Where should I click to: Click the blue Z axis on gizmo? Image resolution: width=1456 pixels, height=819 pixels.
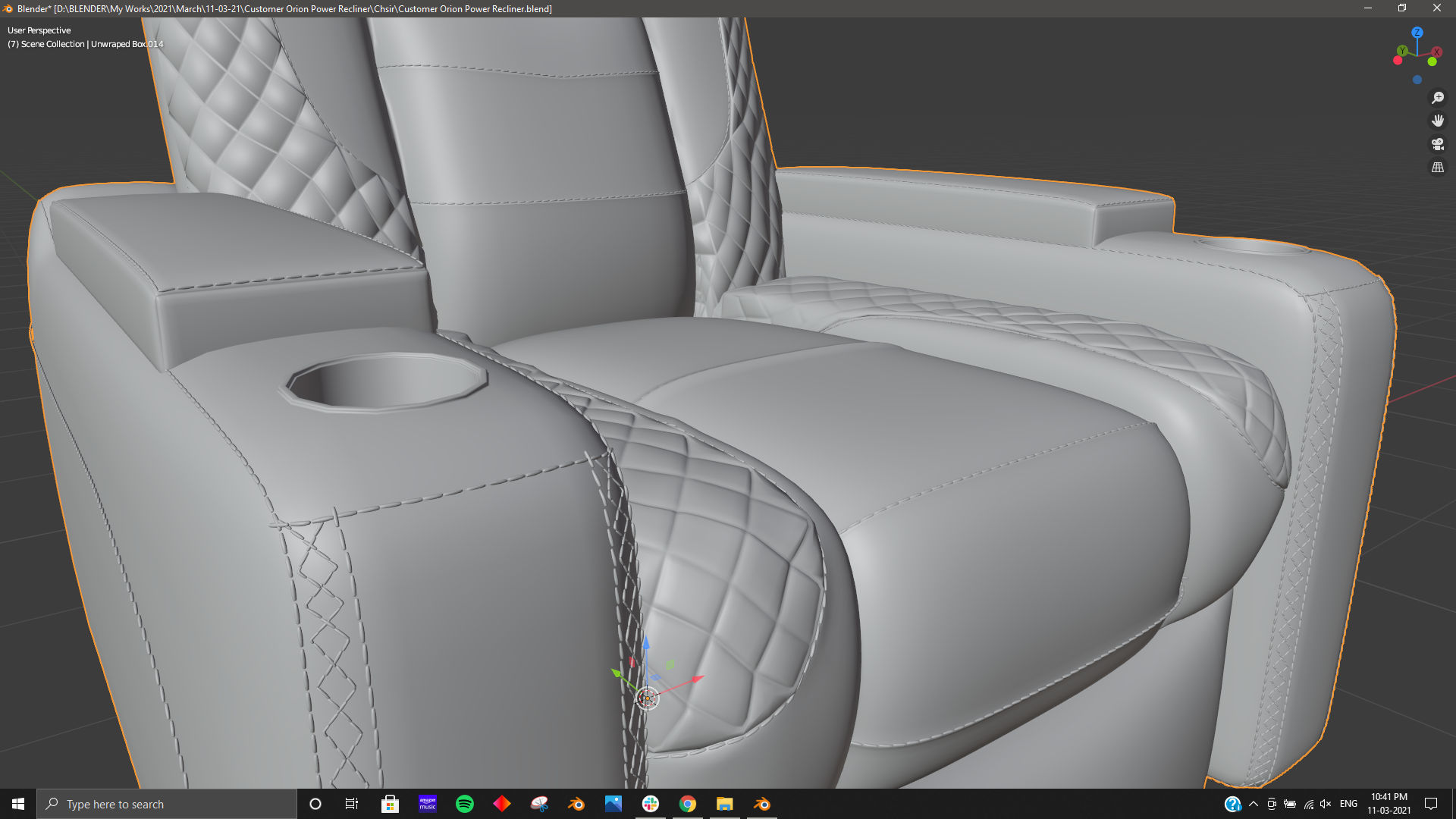click(x=1417, y=33)
